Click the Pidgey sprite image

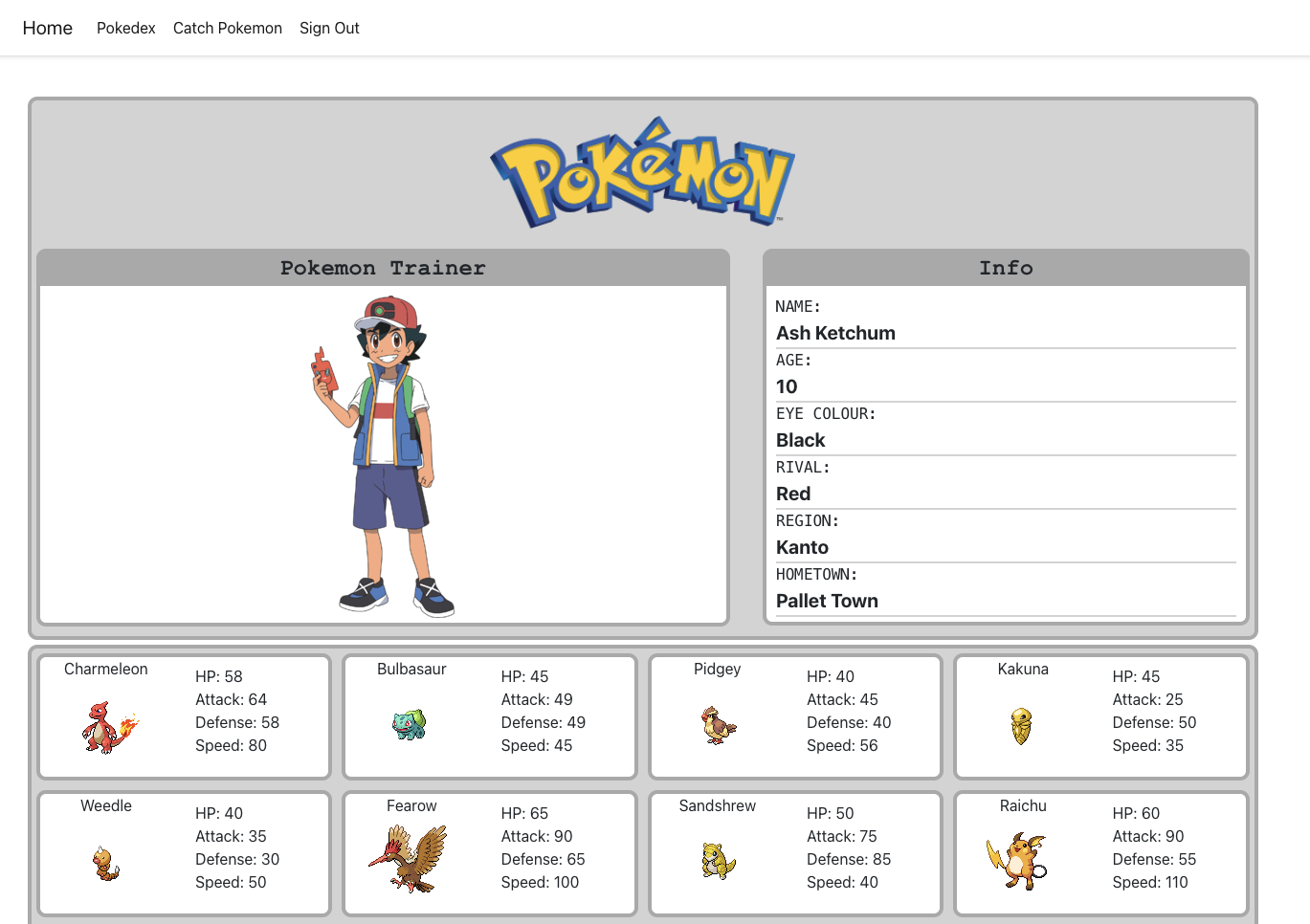coord(719,725)
